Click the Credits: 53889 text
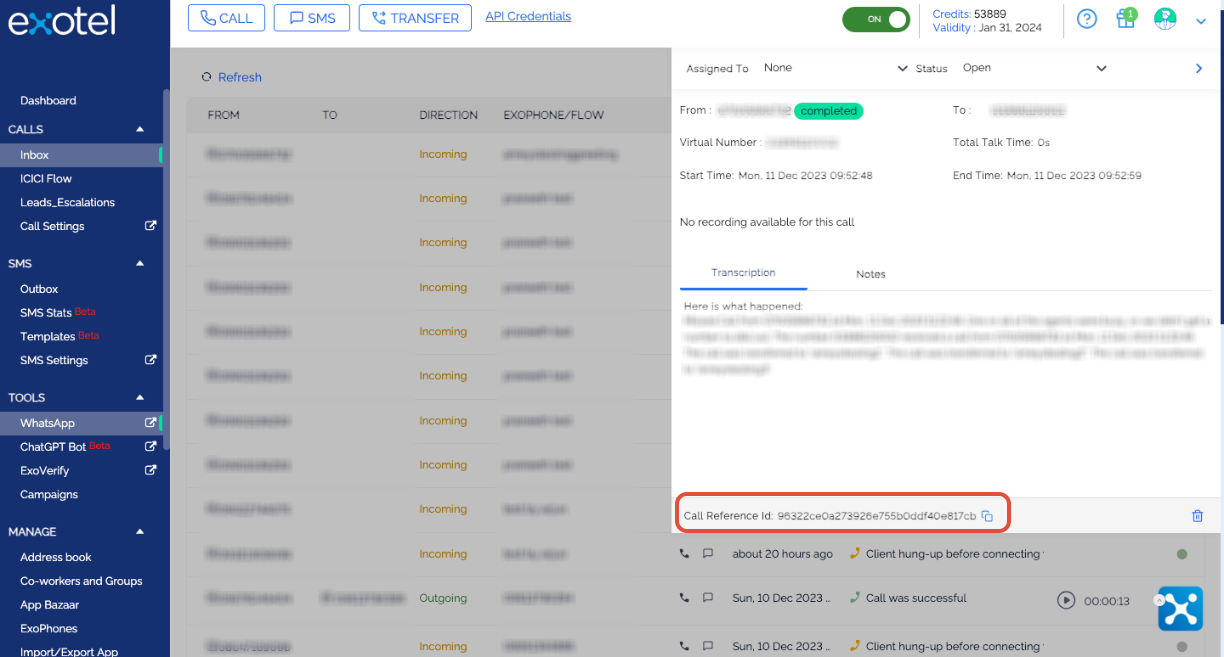 (x=969, y=14)
